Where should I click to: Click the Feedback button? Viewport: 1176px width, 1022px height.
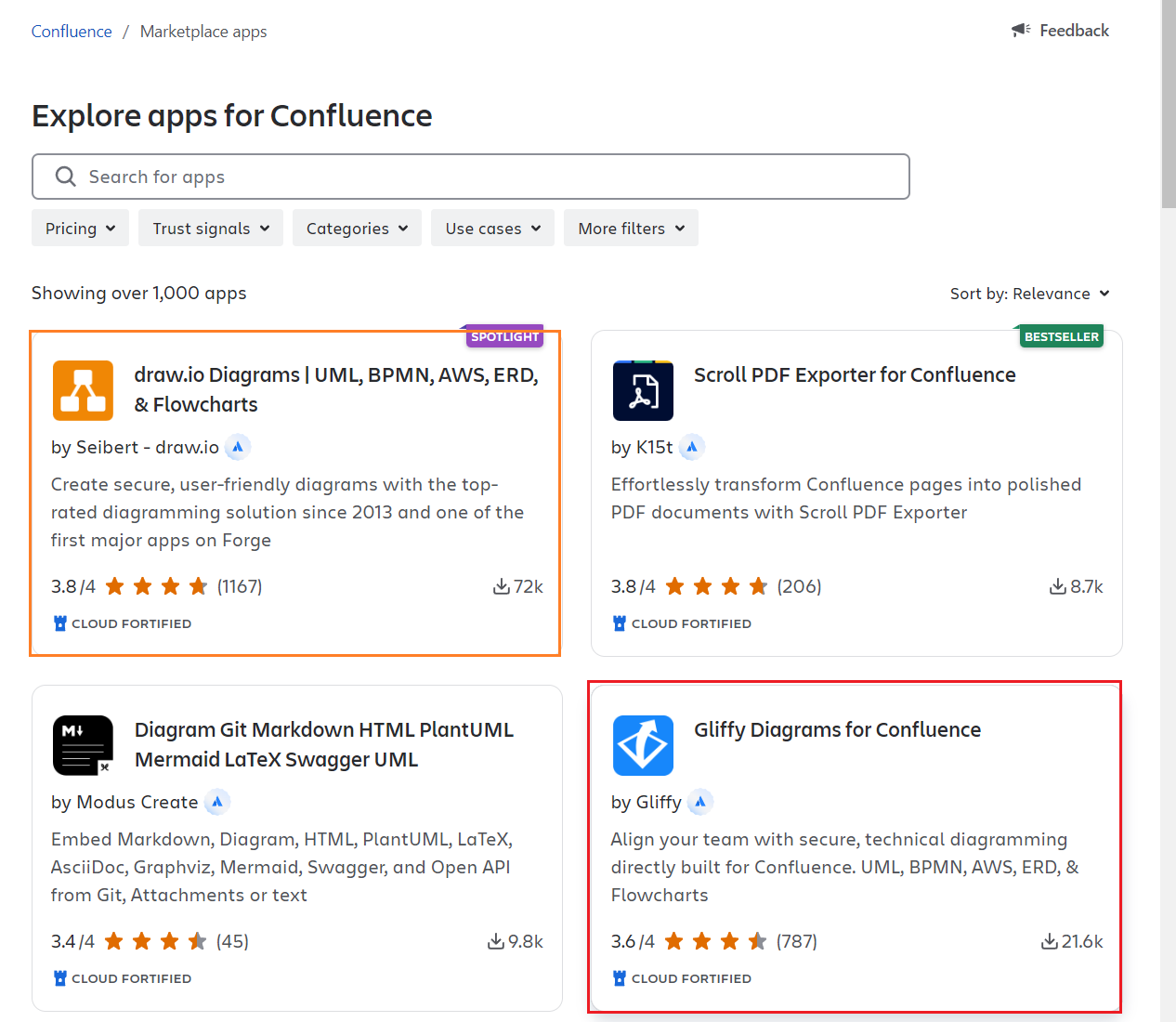point(1060,31)
